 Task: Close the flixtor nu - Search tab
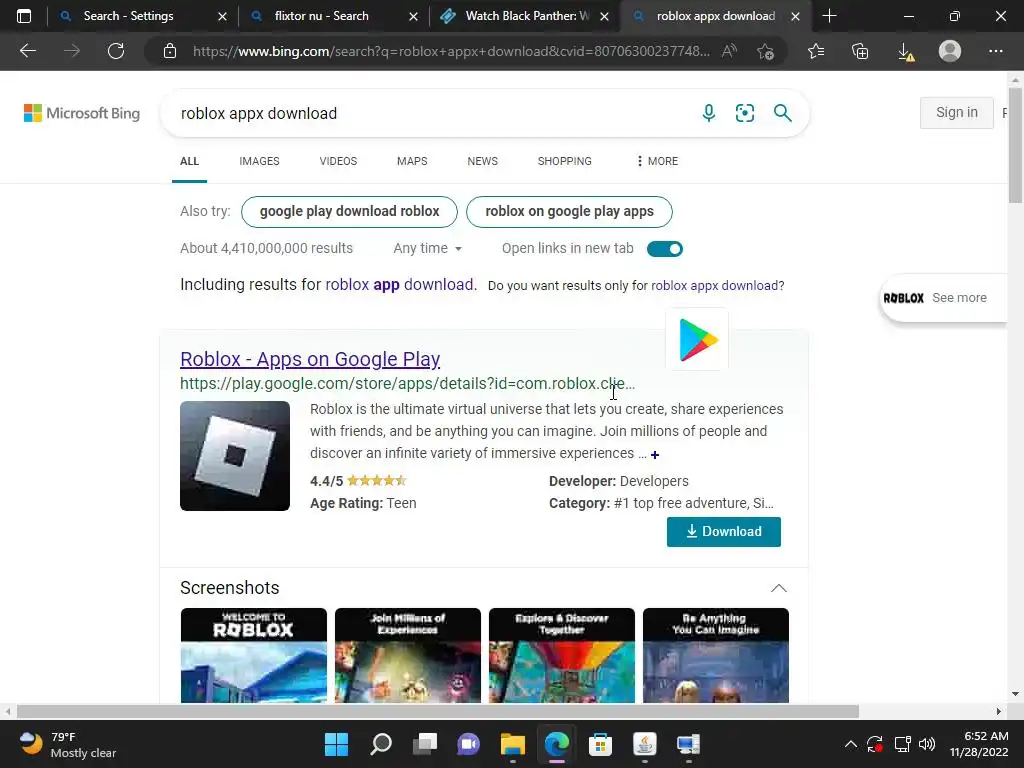pos(413,16)
